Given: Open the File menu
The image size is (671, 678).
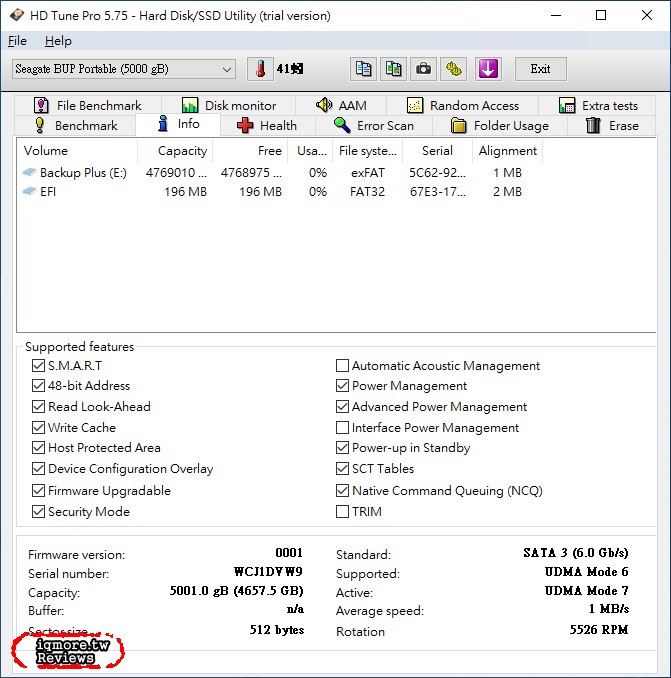Looking at the screenshot, I should coord(17,41).
